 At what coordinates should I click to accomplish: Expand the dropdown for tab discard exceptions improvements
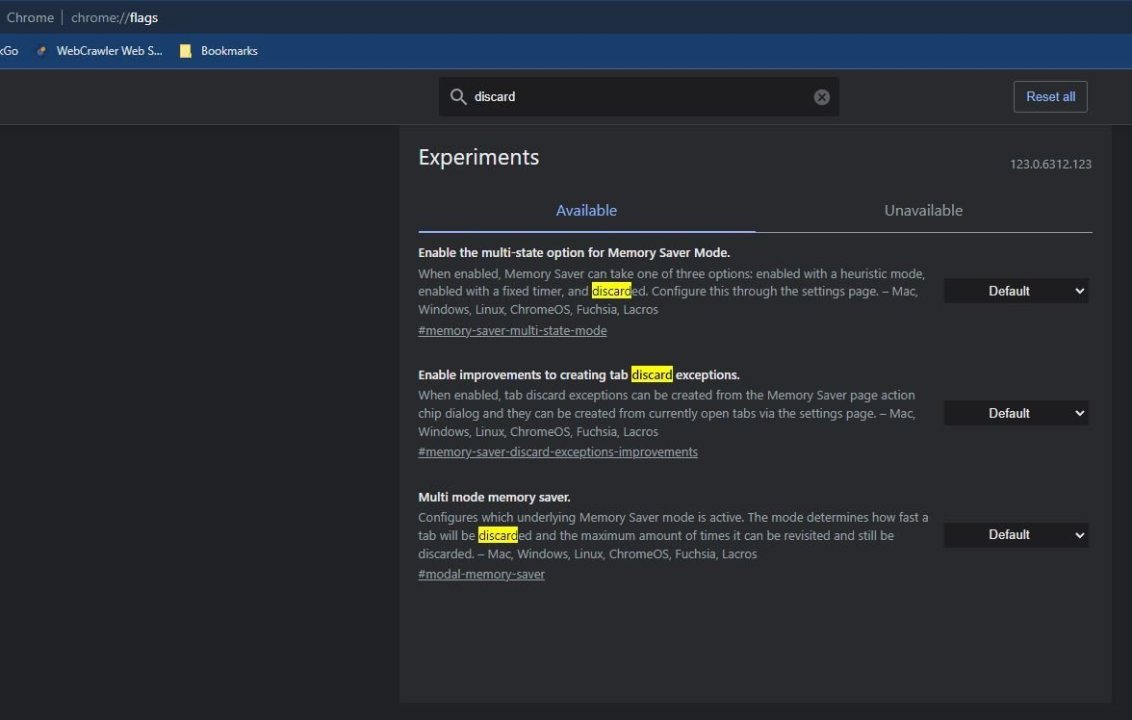click(x=1016, y=413)
